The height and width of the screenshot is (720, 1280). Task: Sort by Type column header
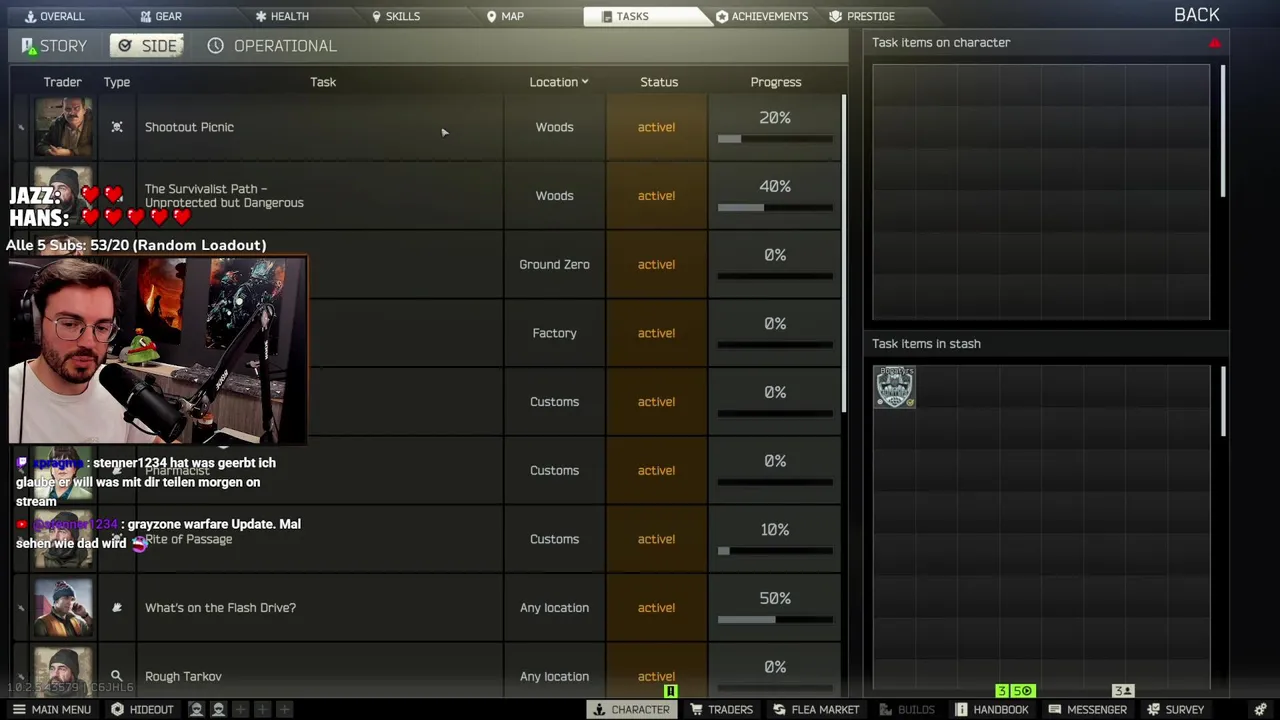[x=117, y=82]
